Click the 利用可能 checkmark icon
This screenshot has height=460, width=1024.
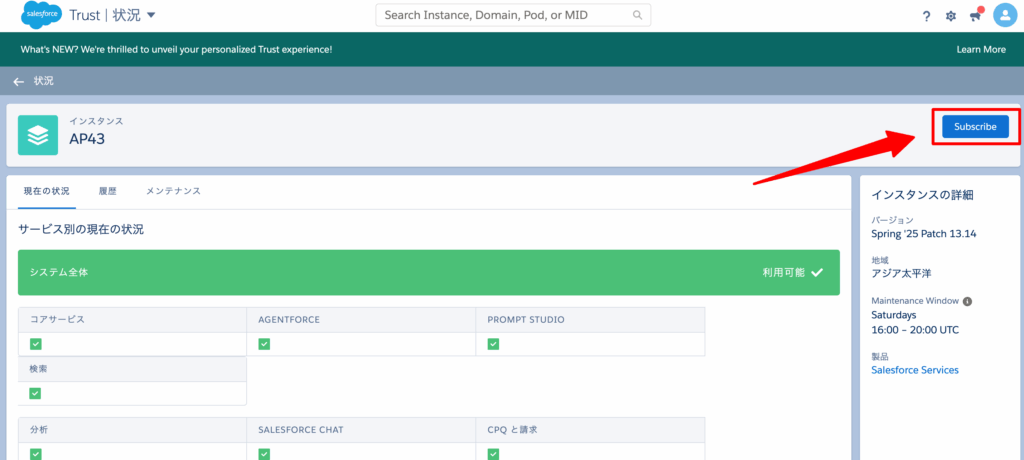(816, 272)
